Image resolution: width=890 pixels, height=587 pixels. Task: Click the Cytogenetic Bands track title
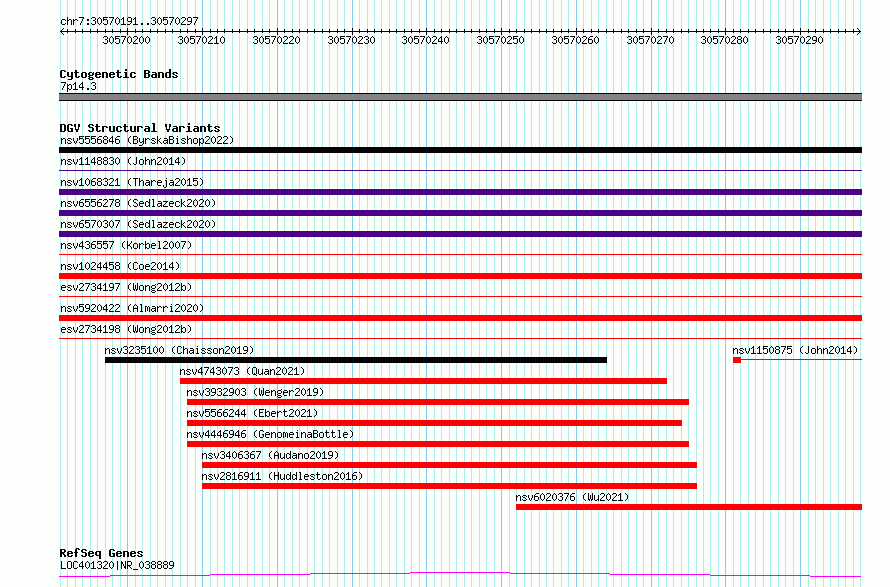(119, 74)
